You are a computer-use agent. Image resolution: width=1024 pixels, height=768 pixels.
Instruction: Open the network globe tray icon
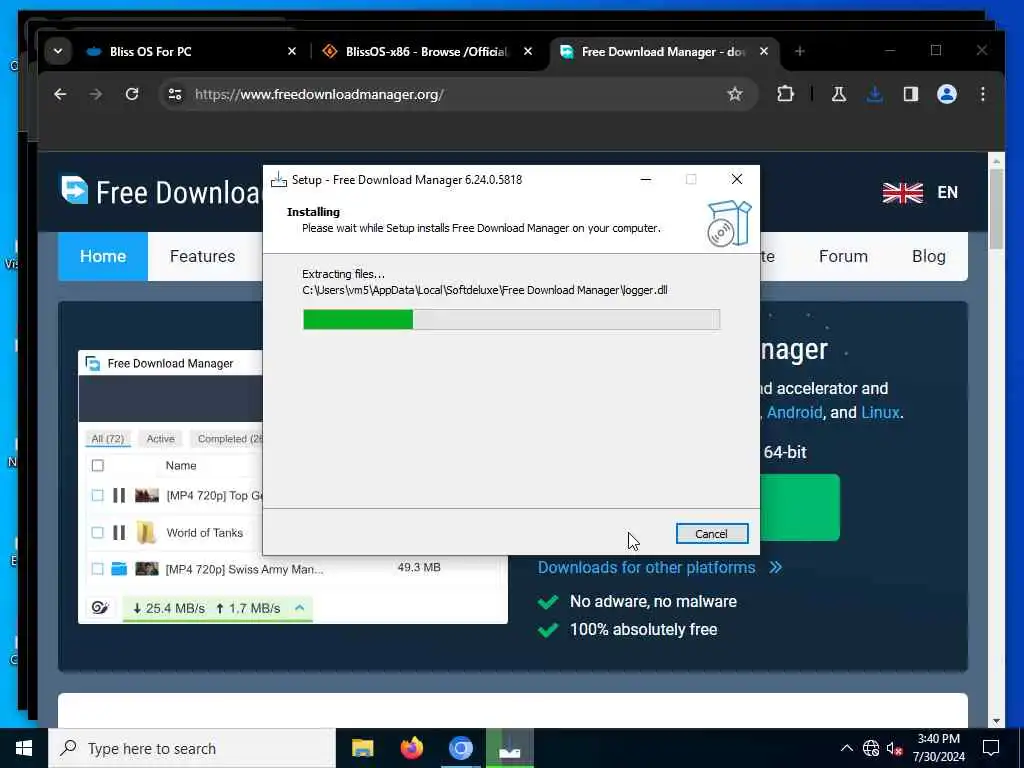tap(871, 748)
